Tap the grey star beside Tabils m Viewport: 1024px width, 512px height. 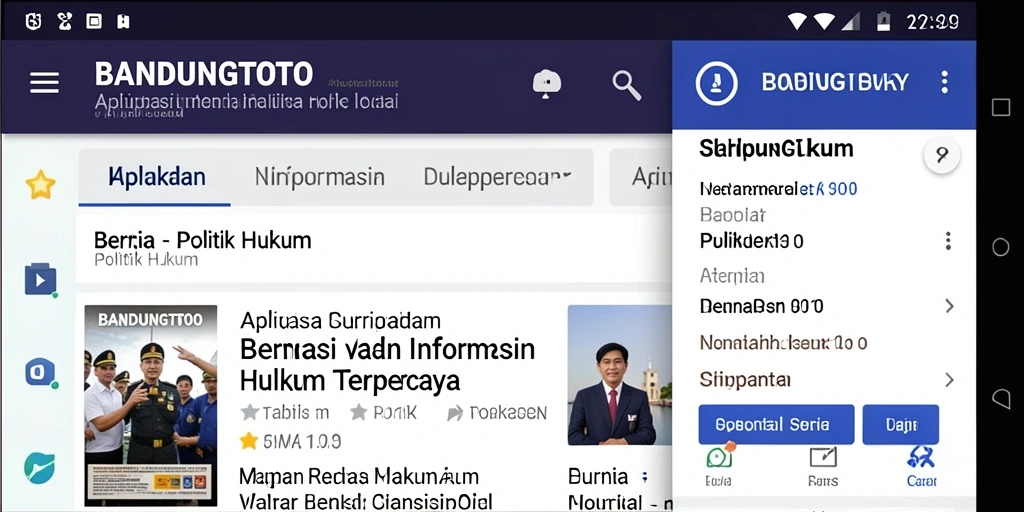click(x=249, y=413)
